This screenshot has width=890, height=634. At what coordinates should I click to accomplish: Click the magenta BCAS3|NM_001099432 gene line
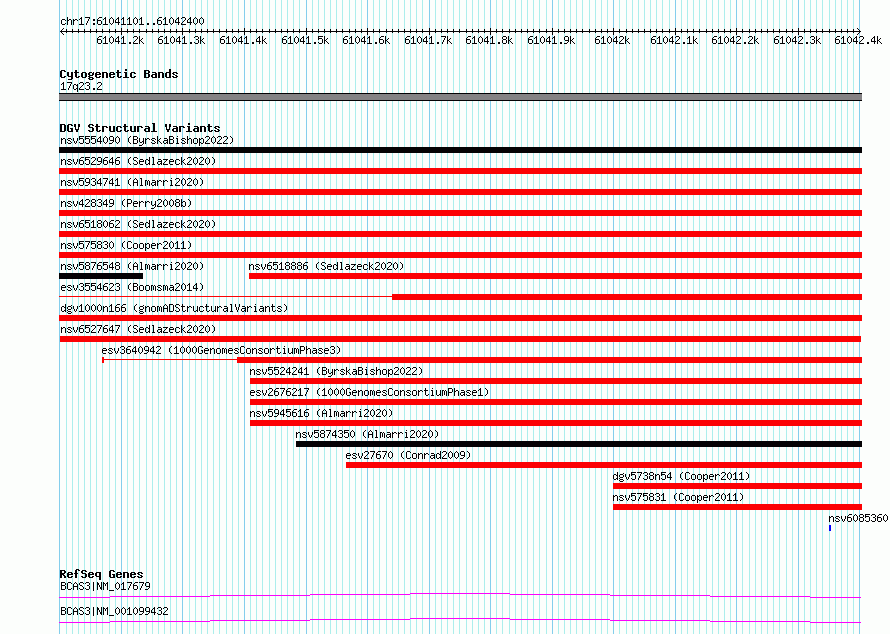(x=460, y=620)
